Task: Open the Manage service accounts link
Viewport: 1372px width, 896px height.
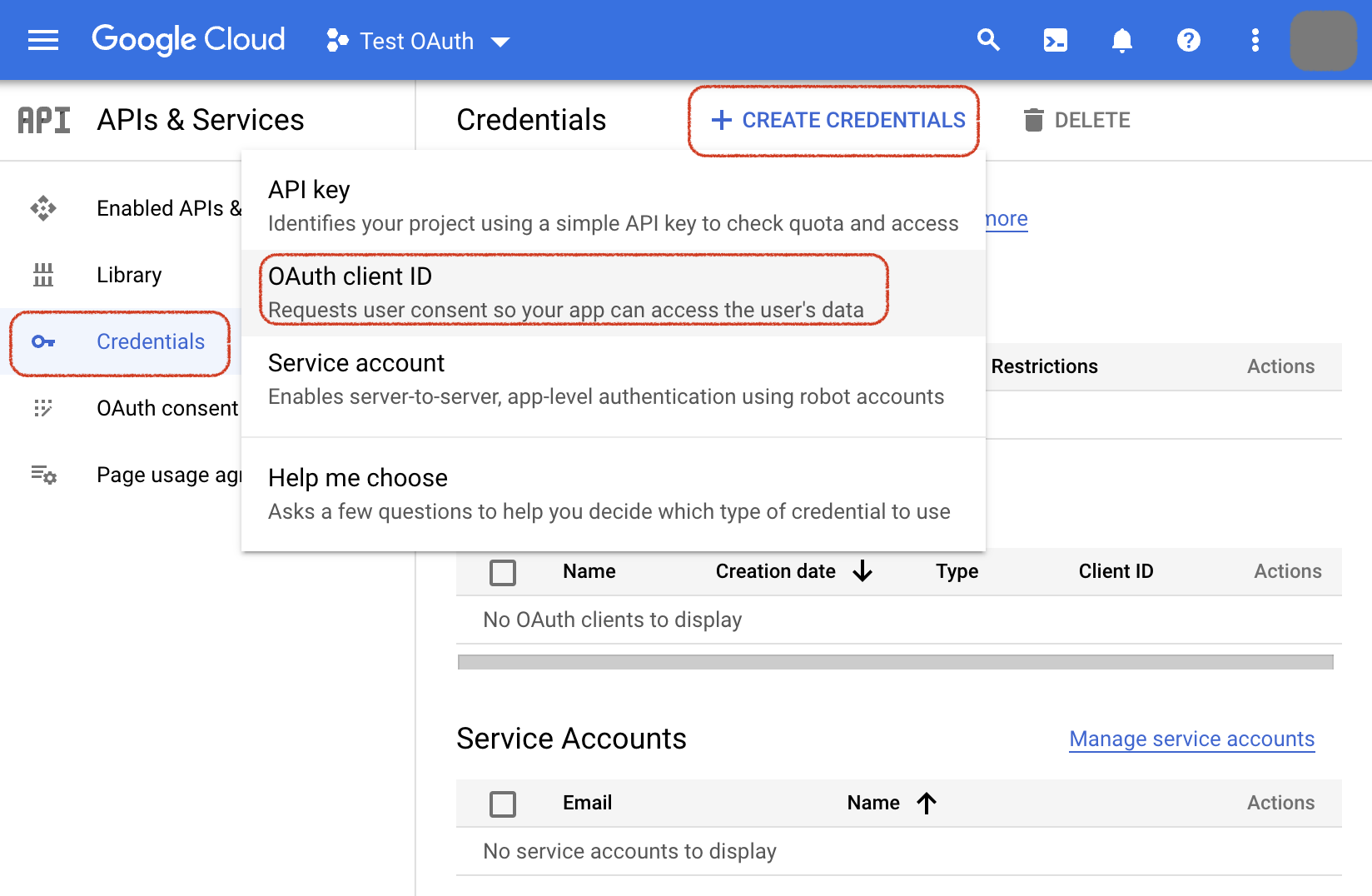Action: click(x=1192, y=739)
